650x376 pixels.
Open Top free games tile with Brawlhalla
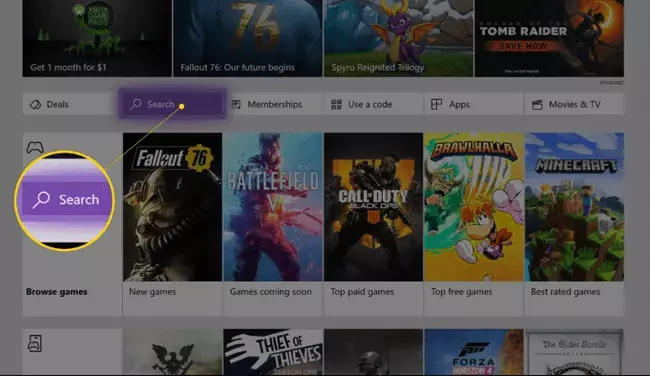474,224
